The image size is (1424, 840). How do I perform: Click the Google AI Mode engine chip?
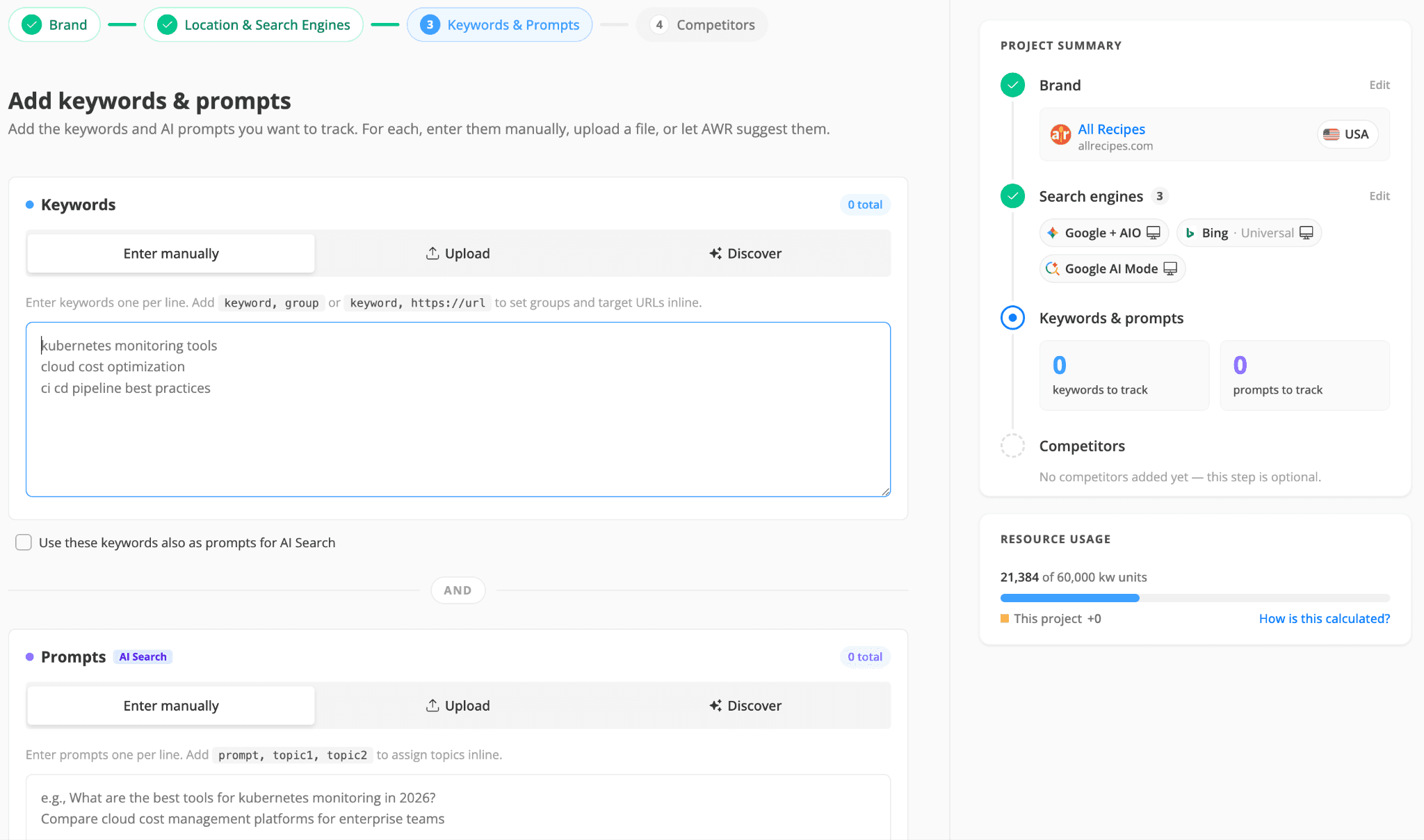pos(1112,268)
